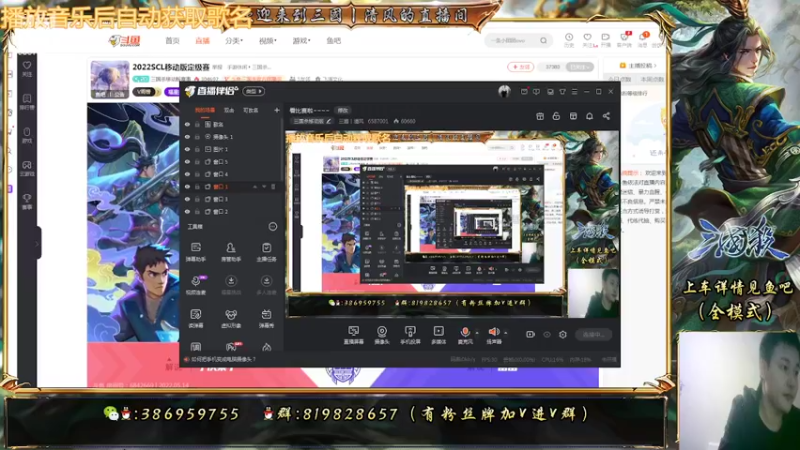Click the record video icon in bottom bar

tap(531, 334)
